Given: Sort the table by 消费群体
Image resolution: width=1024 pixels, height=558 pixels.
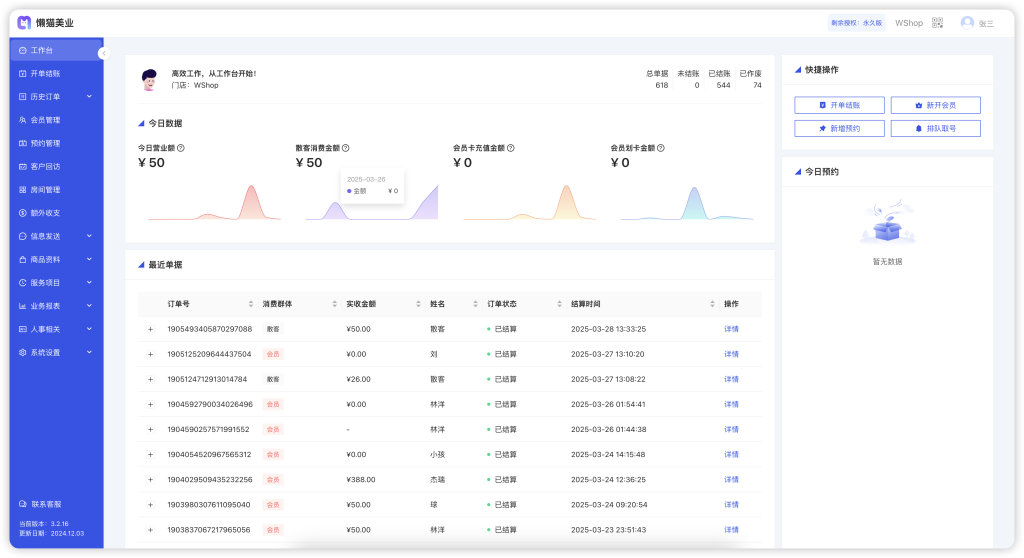Looking at the screenshot, I should [x=334, y=304].
